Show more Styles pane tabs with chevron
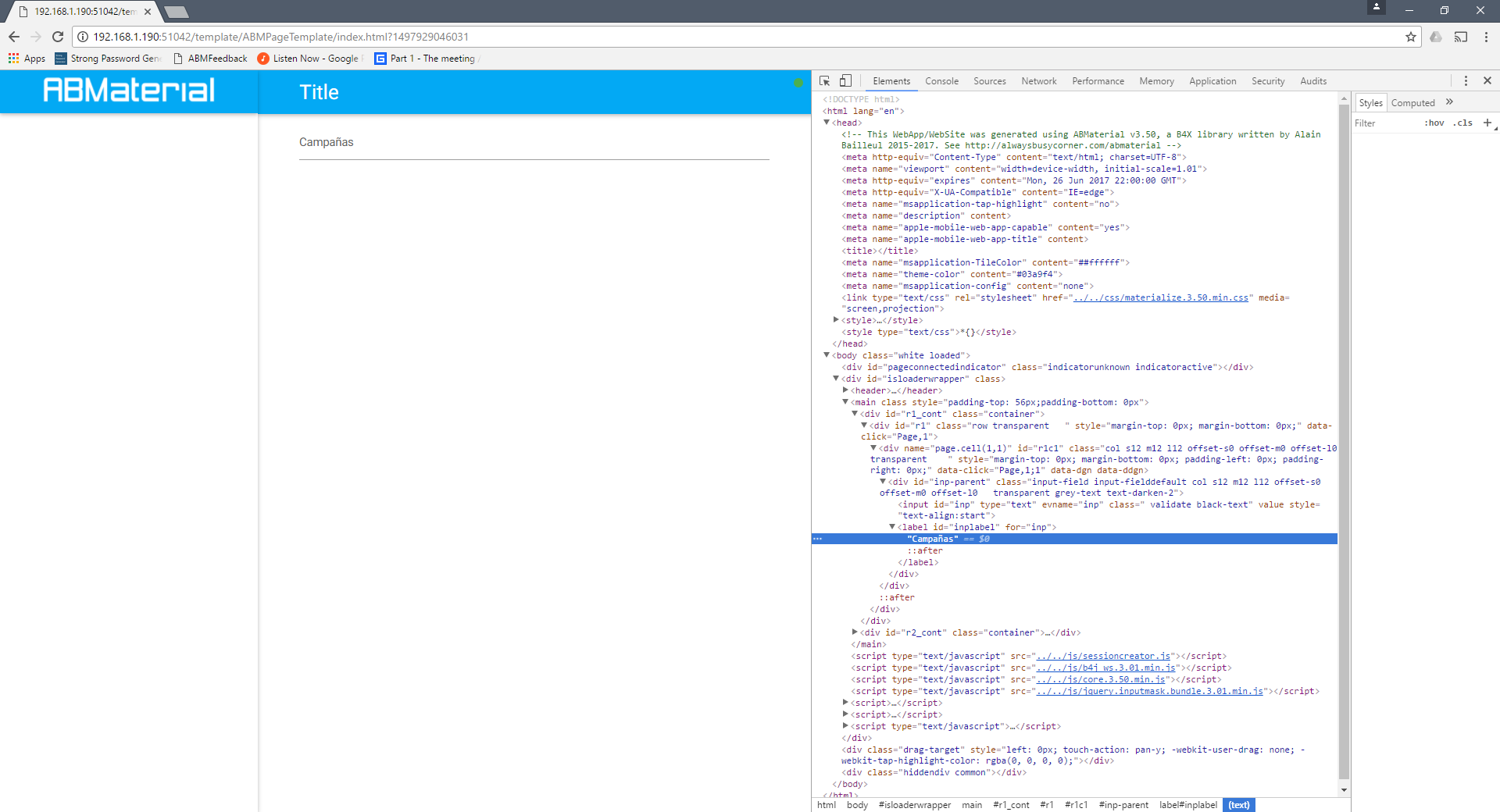Image resolution: width=1500 pixels, height=812 pixels. pos(1450,102)
